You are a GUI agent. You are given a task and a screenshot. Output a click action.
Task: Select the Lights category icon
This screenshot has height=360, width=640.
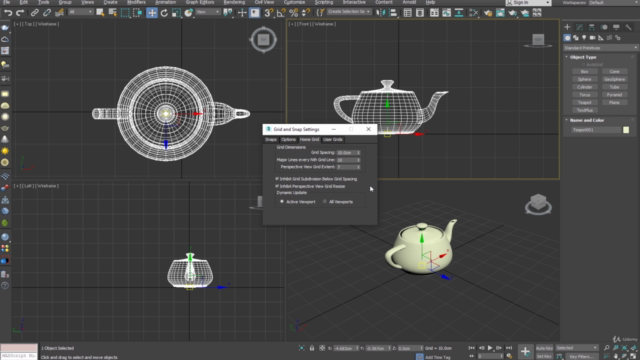[x=584, y=38]
